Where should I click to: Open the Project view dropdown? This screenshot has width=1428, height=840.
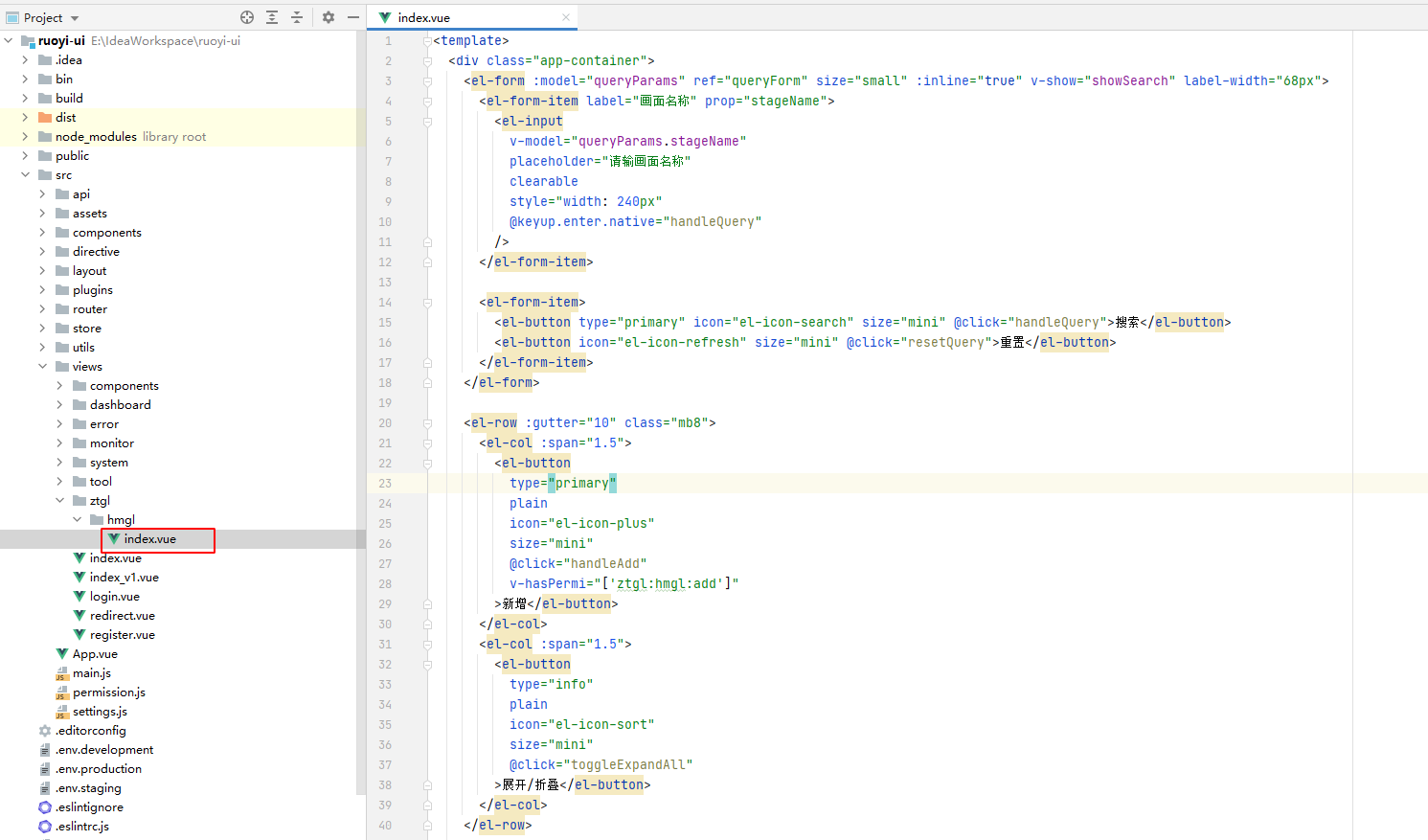pyautogui.click(x=75, y=18)
